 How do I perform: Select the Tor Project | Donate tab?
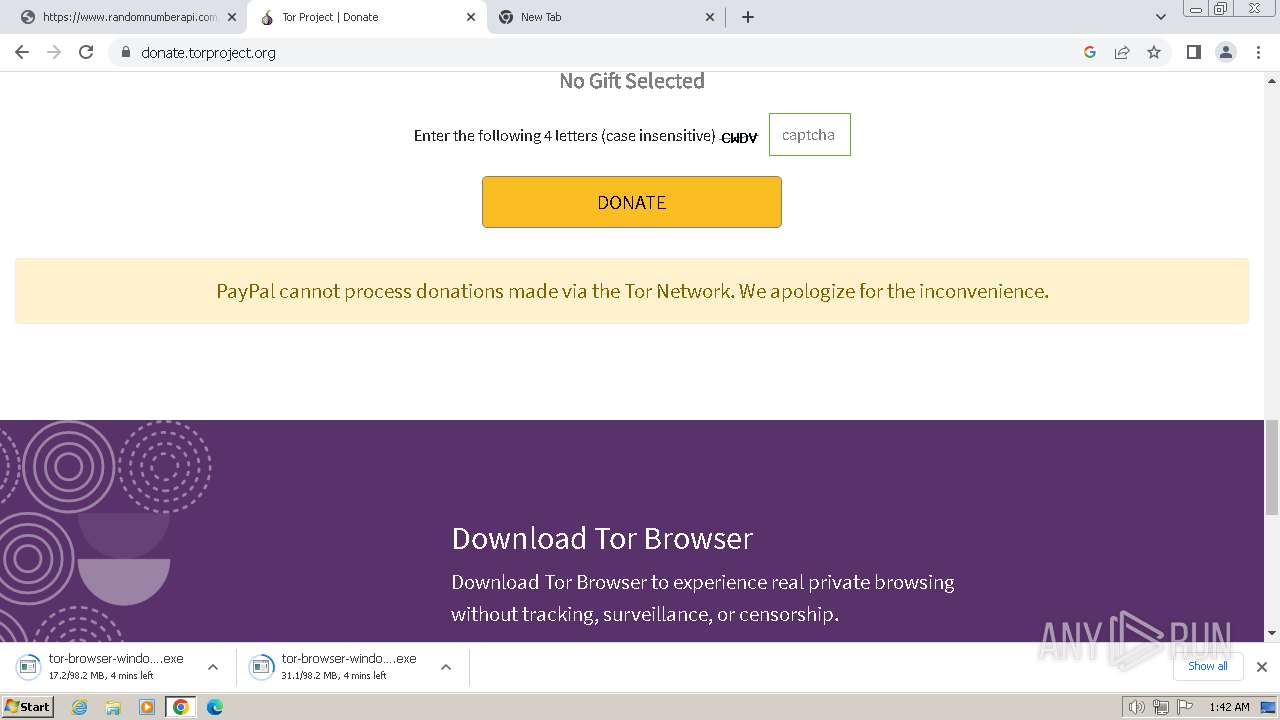tap(366, 17)
